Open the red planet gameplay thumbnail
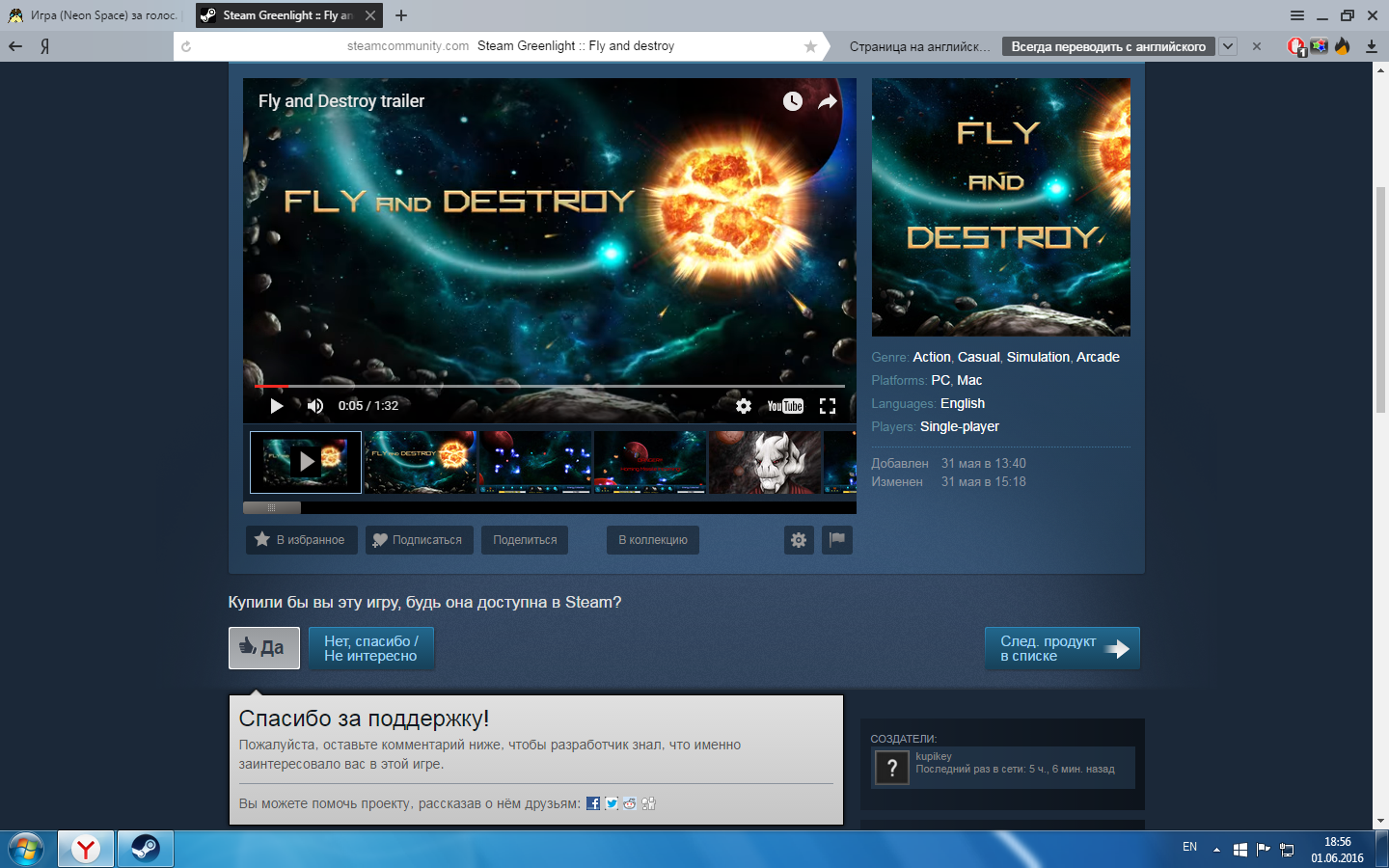 [x=650, y=462]
